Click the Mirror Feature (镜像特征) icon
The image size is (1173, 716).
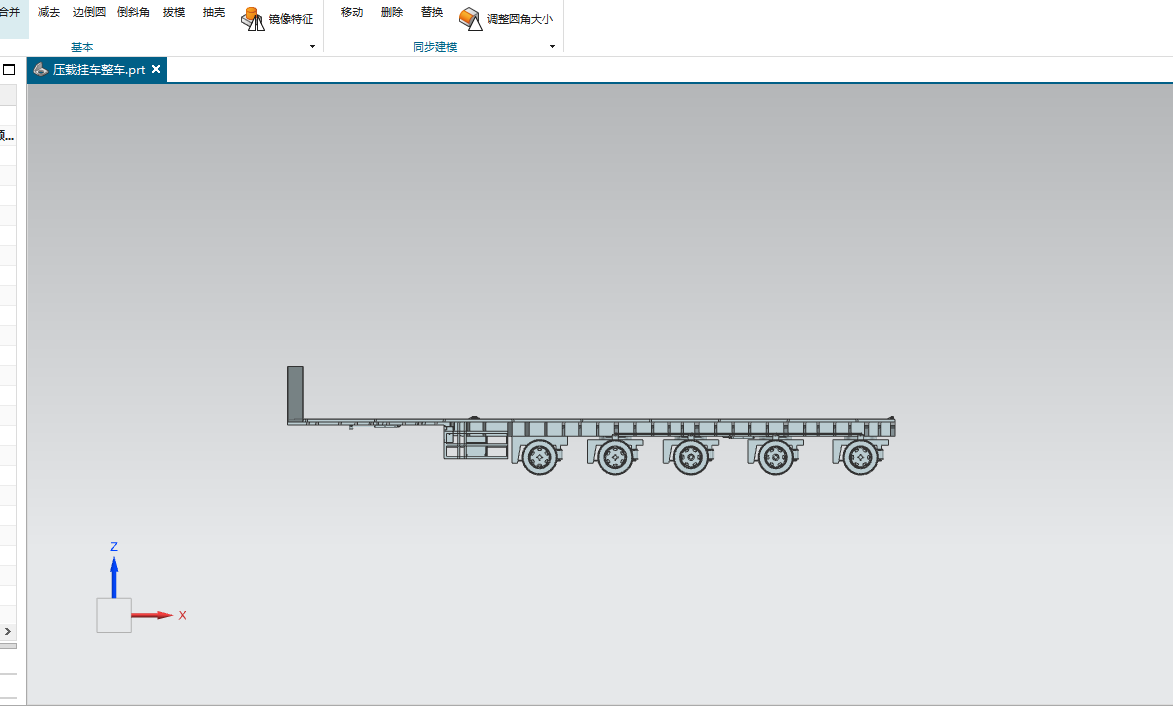point(253,19)
